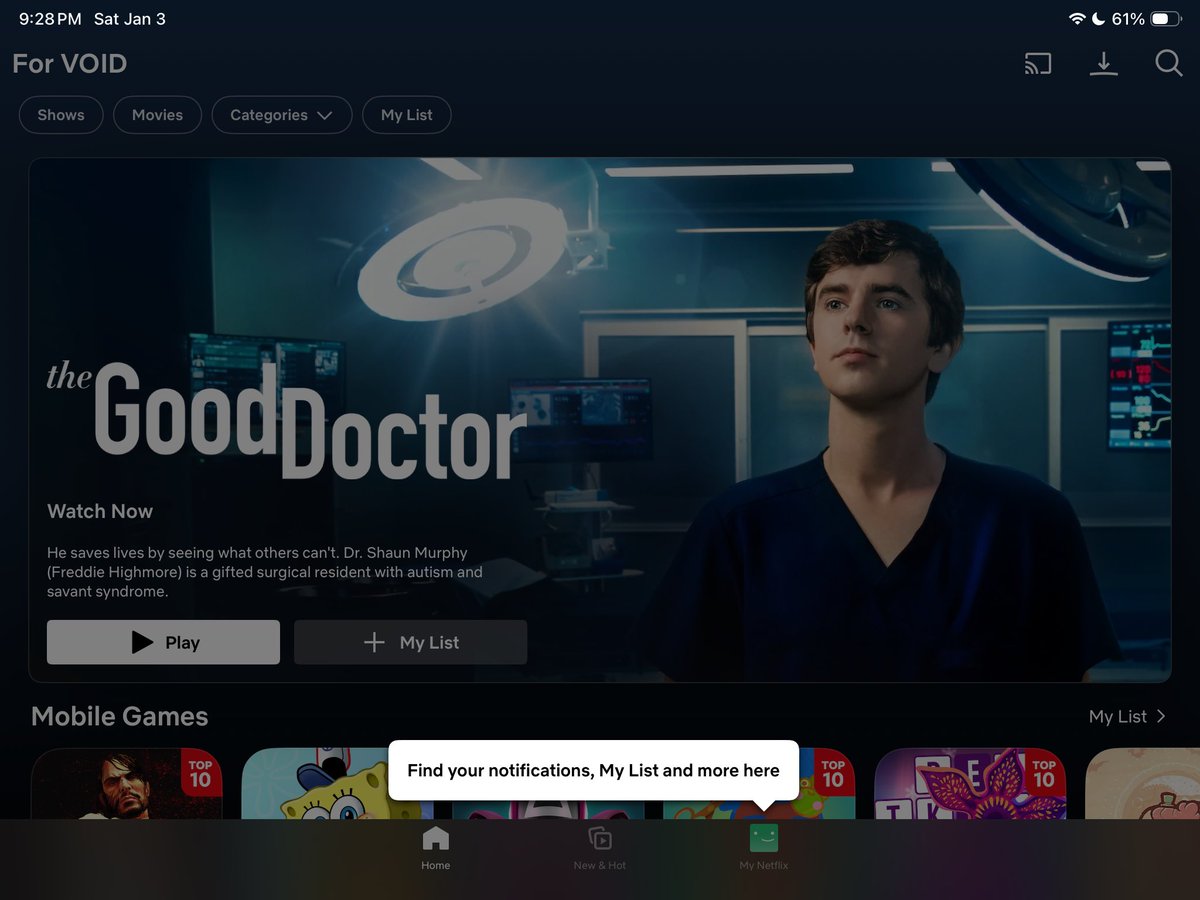Open the Search magnifier icon
Viewport: 1200px width, 900px height.
pos(1169,64)
